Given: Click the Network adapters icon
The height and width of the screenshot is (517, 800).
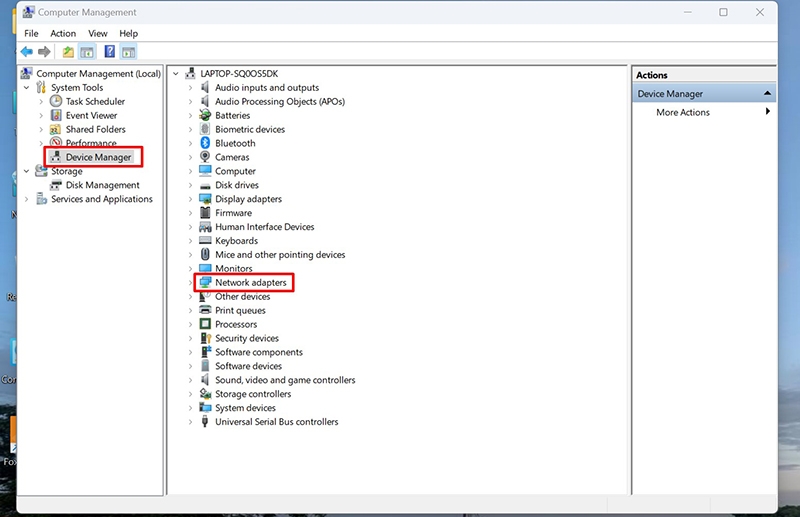Looking at the screenshot, I should (x=205, y=282).
